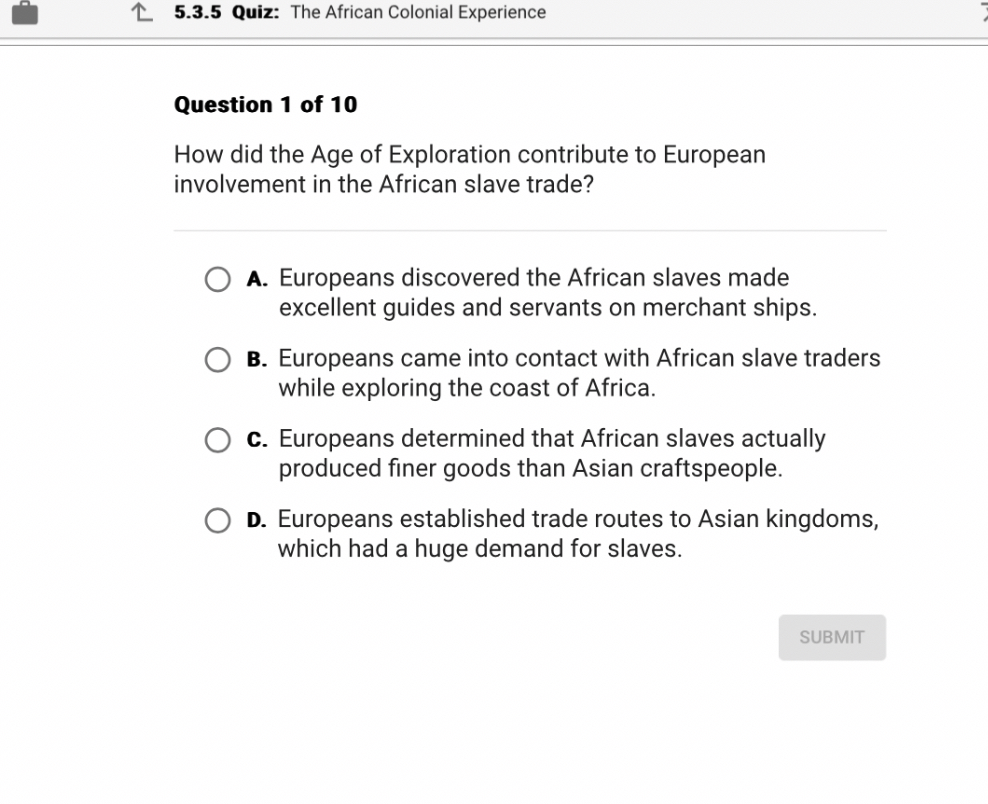988x804 pixels.
Task: Open the briefcase icon in the header
Action: pyautogui.click(x=25, y=13)
